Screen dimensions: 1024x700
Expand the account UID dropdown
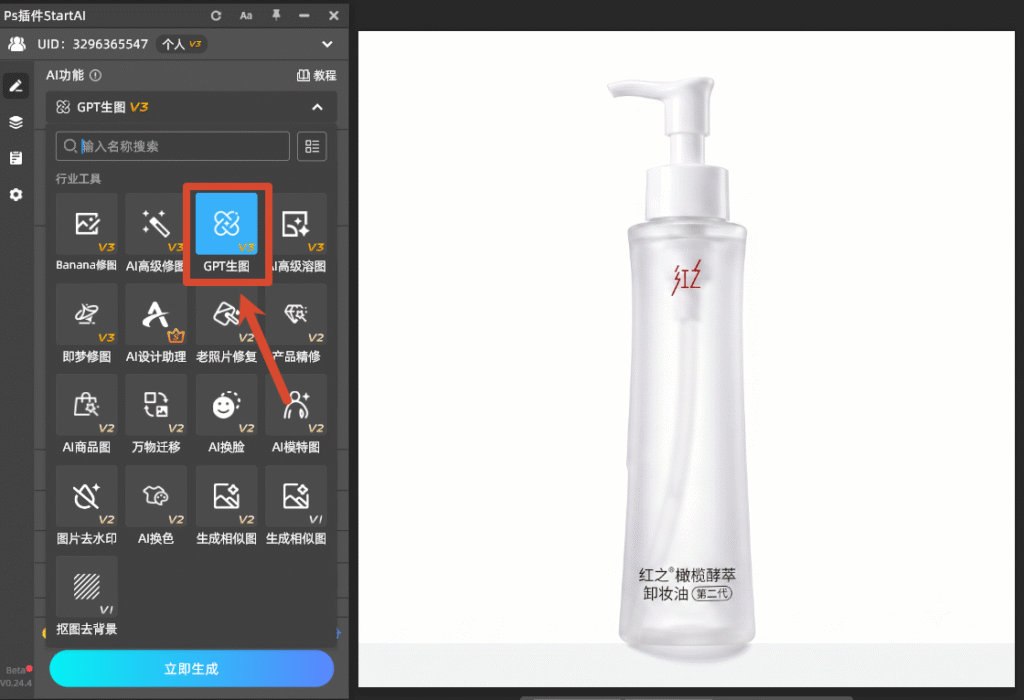point(327,44)
